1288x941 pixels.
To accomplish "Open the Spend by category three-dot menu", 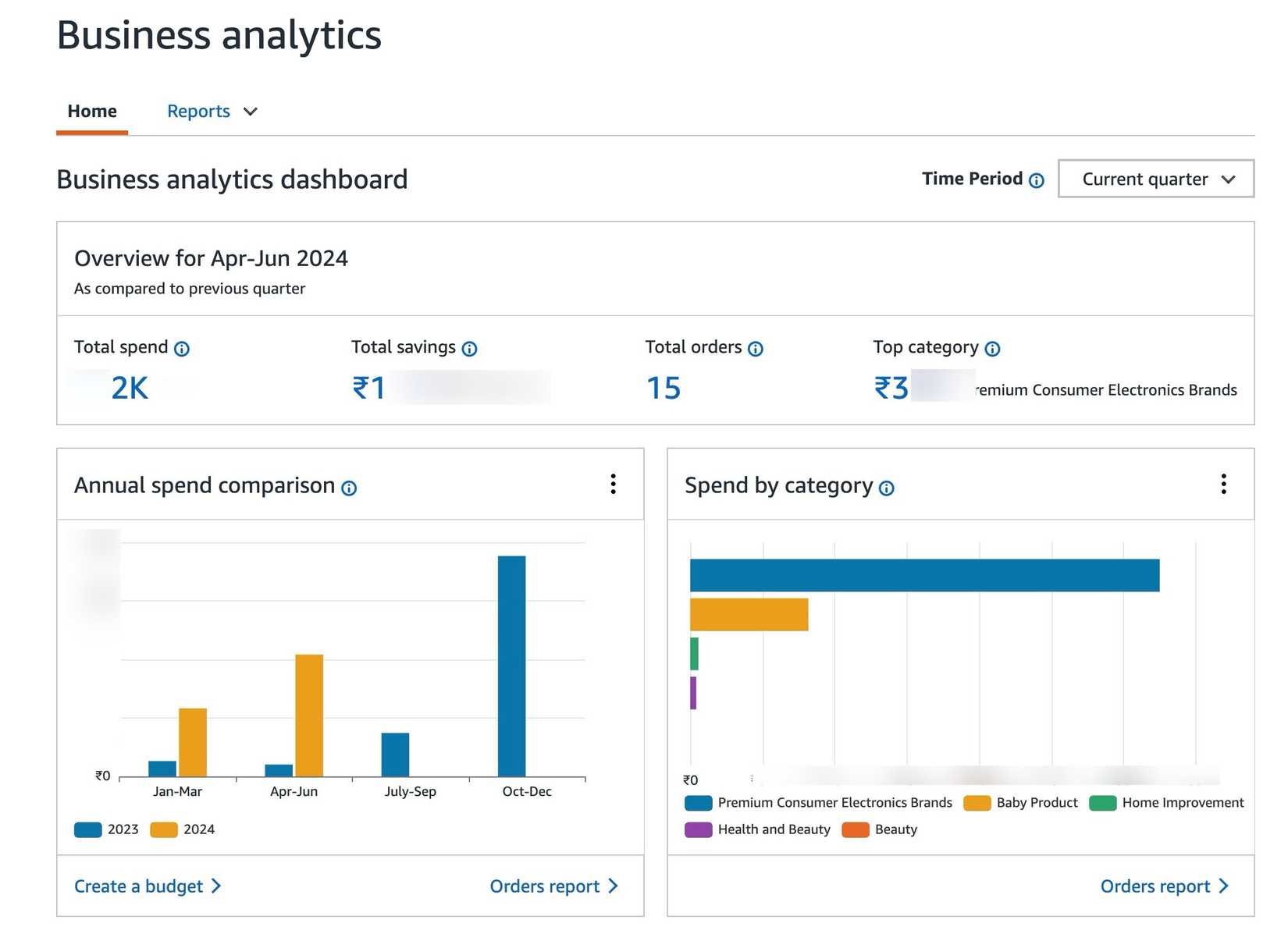I will (1224, 485).
